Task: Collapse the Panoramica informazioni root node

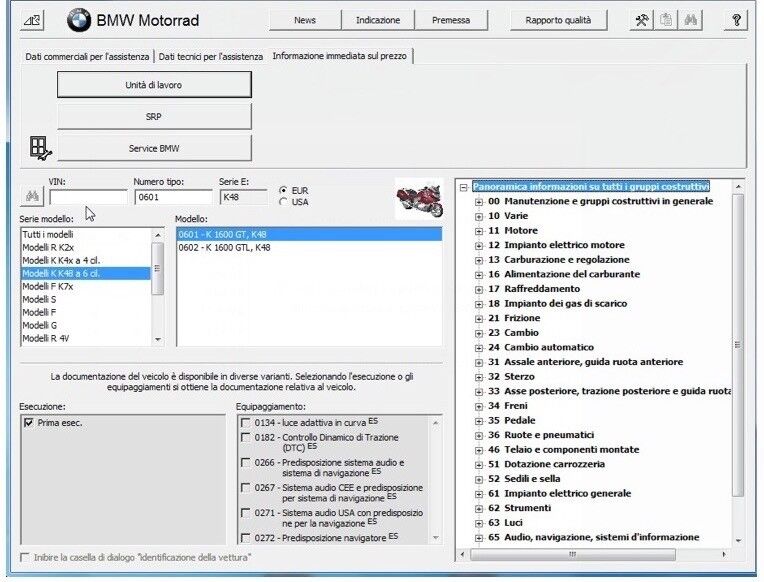Action: pyautogui.click(x=464, y=187)
